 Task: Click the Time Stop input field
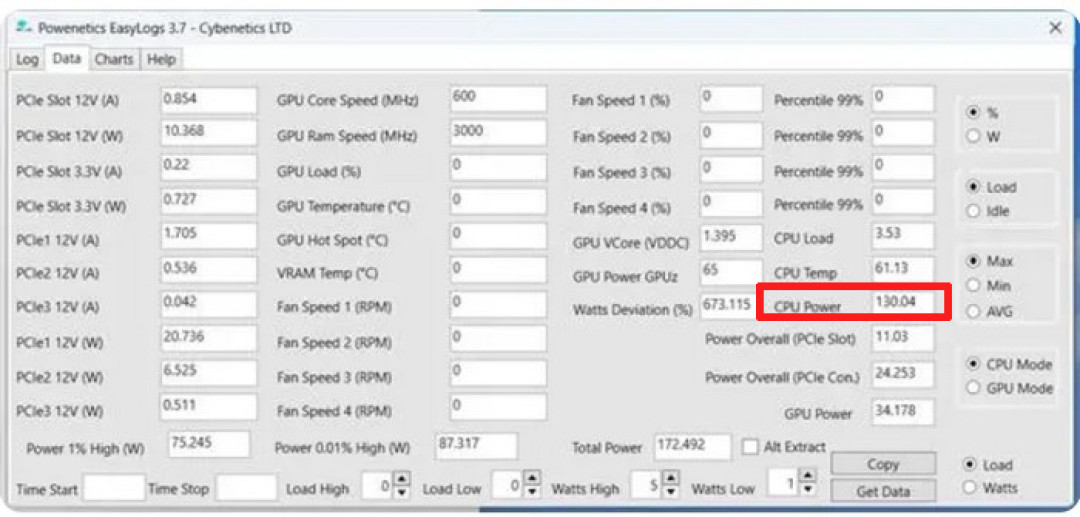click(x=246, y=487)
